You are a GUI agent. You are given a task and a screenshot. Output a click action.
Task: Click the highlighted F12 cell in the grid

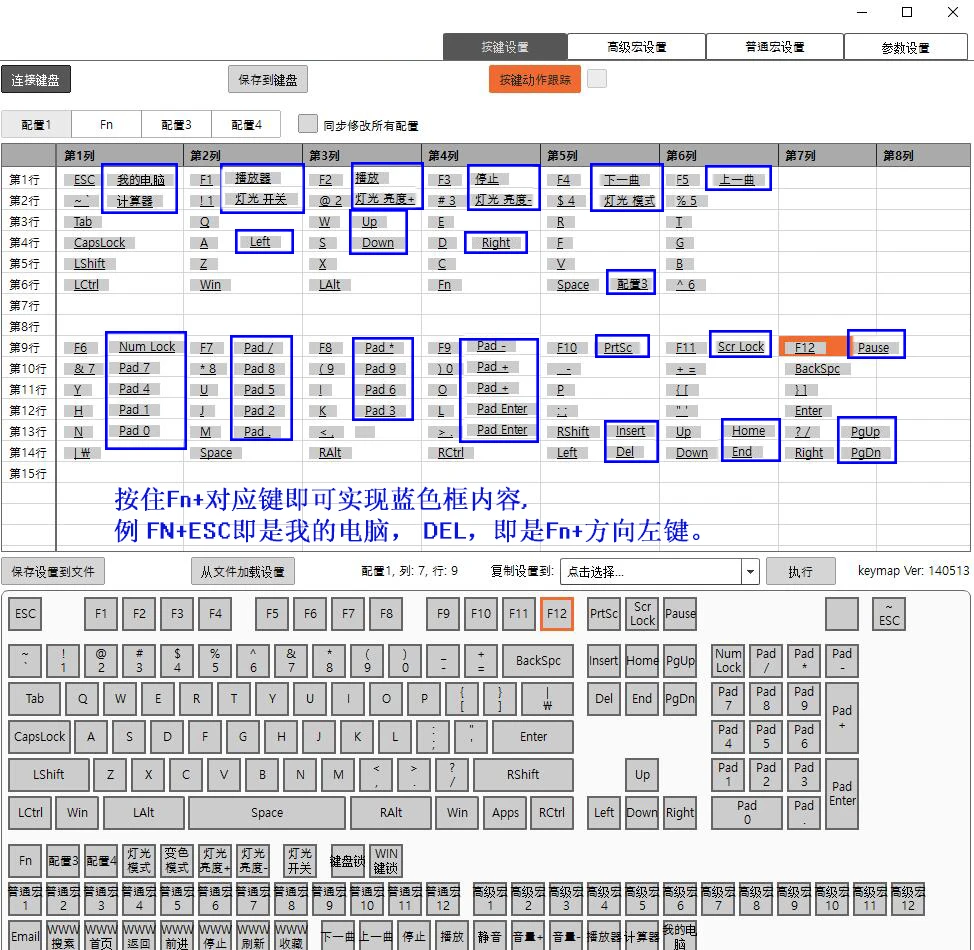pos(812,347)
